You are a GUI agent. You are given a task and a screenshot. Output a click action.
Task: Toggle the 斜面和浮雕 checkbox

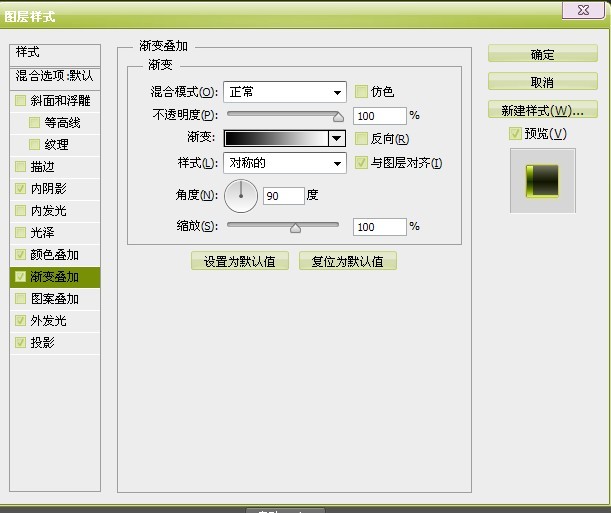pyautogui.click(x=20, y=100)
